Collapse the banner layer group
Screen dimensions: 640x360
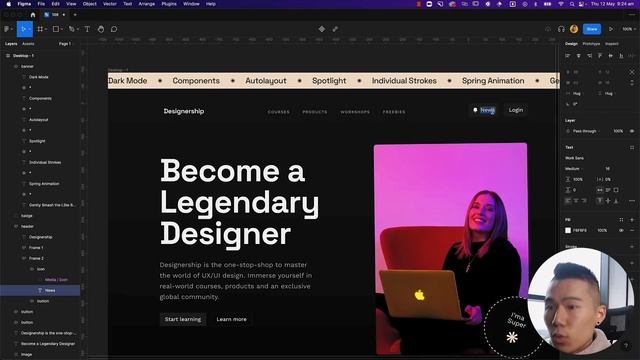tap(16, 66)
